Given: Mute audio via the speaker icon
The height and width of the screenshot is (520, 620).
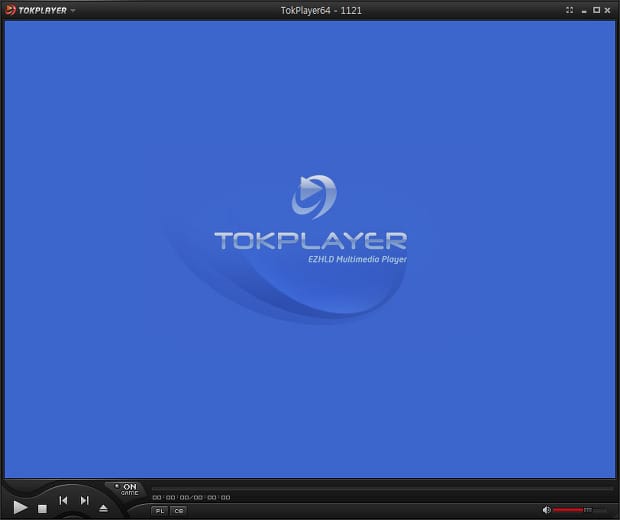Looking at the screenshot, I should (x=546, y=510).
